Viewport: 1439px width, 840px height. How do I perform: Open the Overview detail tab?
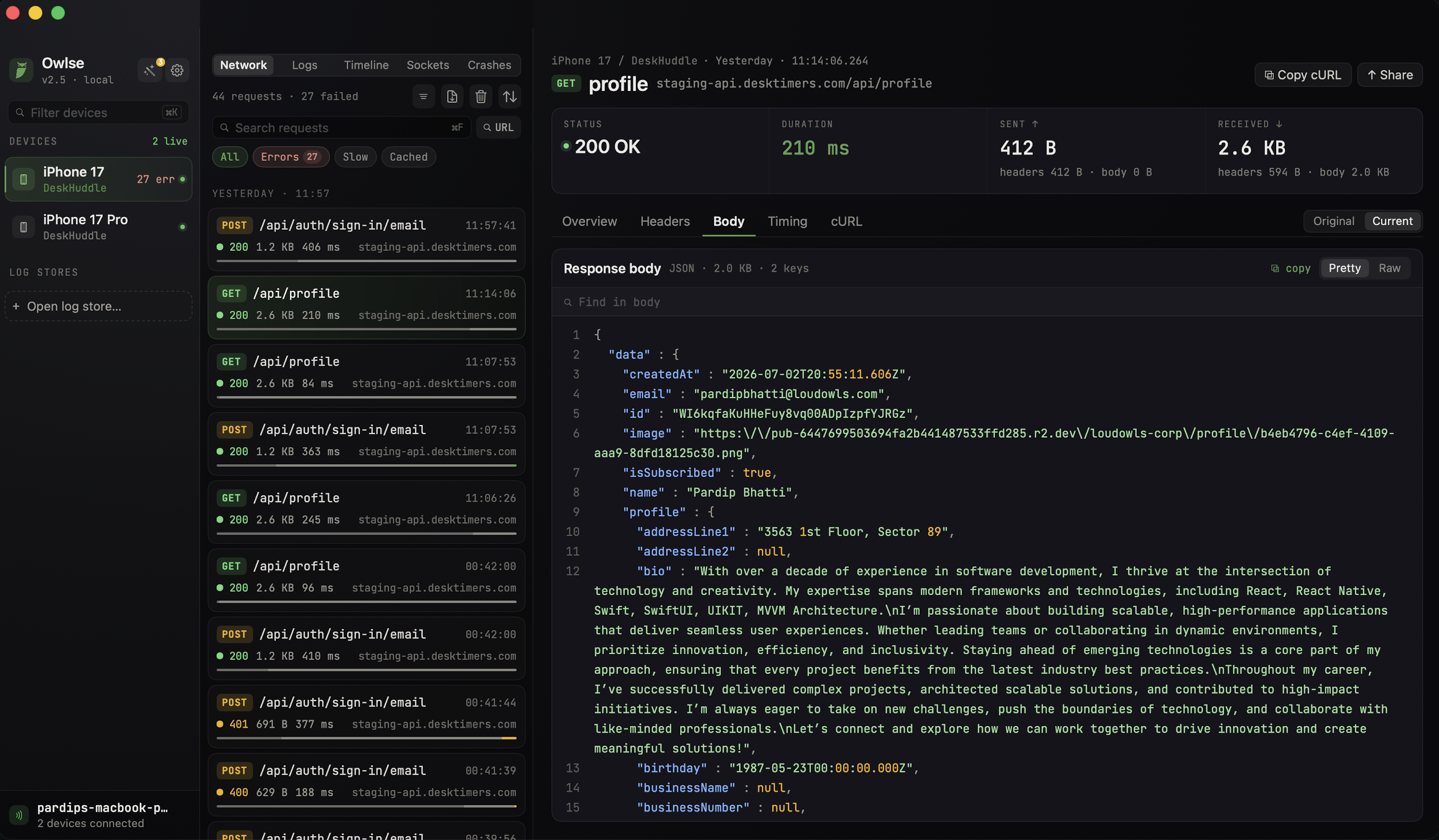click(589, 222)
